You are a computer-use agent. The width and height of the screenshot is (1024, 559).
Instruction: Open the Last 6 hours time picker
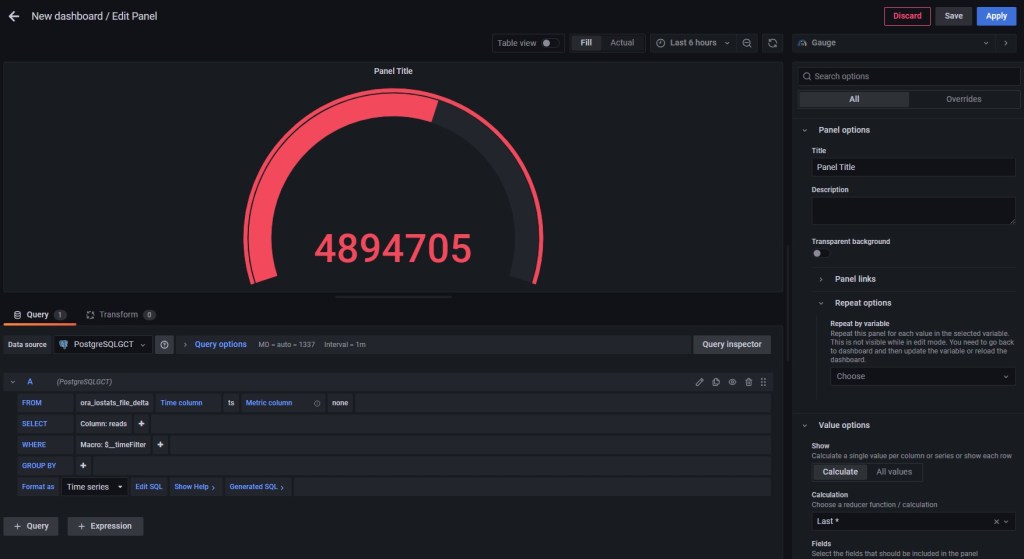pyautogui.click(x=693, y=43)
